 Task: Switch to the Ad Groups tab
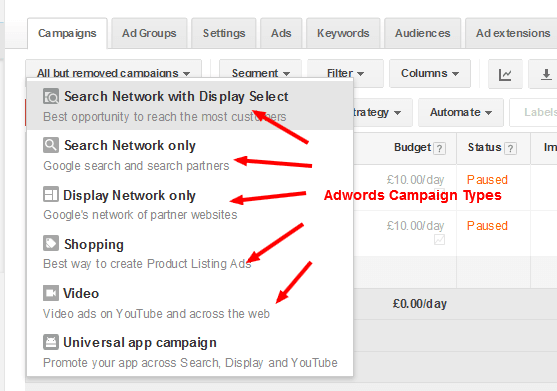(149, 33)
